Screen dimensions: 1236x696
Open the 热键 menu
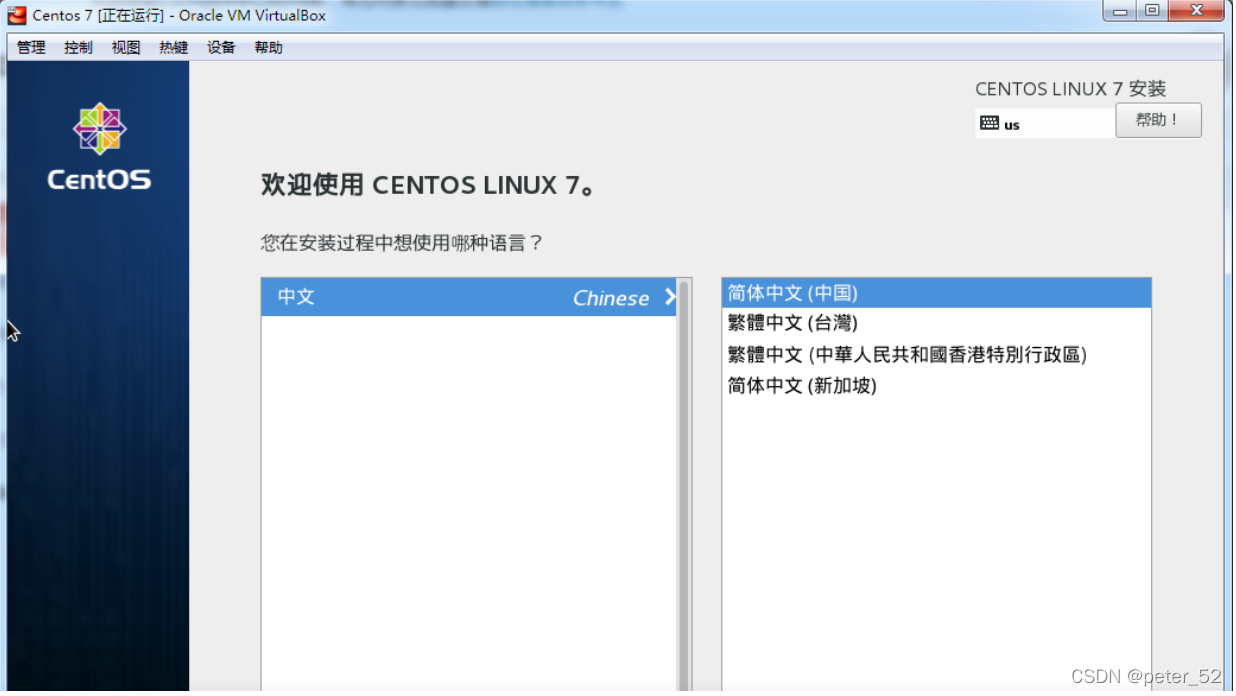point(173,47)
